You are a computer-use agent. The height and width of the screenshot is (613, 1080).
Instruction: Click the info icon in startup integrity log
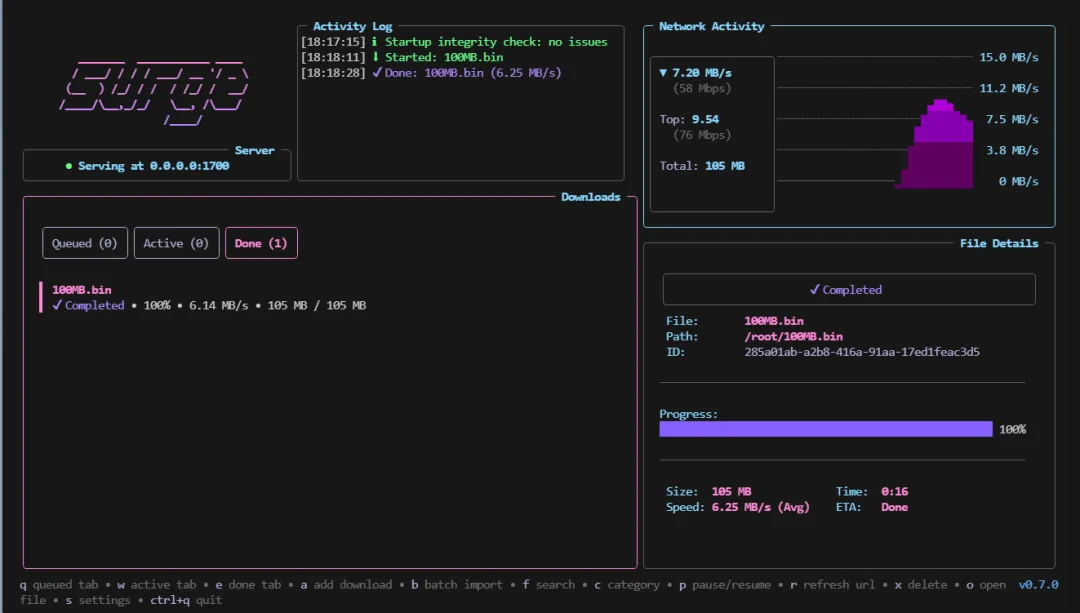pyautogui.click(x=375, y=42)
